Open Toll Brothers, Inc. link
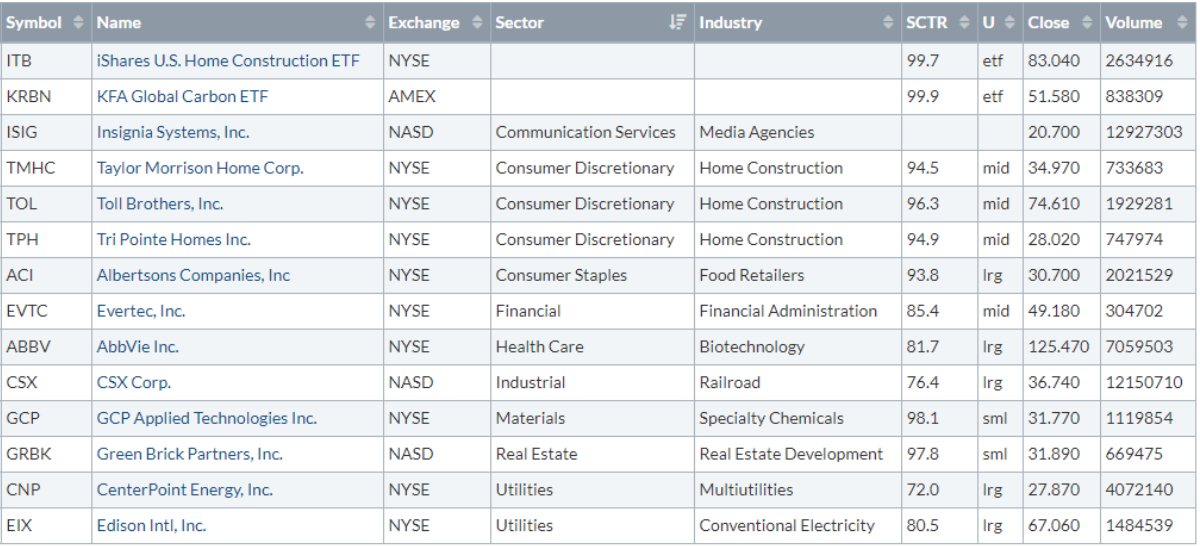Screen dimensions: 1200x546 coord(160,204)
